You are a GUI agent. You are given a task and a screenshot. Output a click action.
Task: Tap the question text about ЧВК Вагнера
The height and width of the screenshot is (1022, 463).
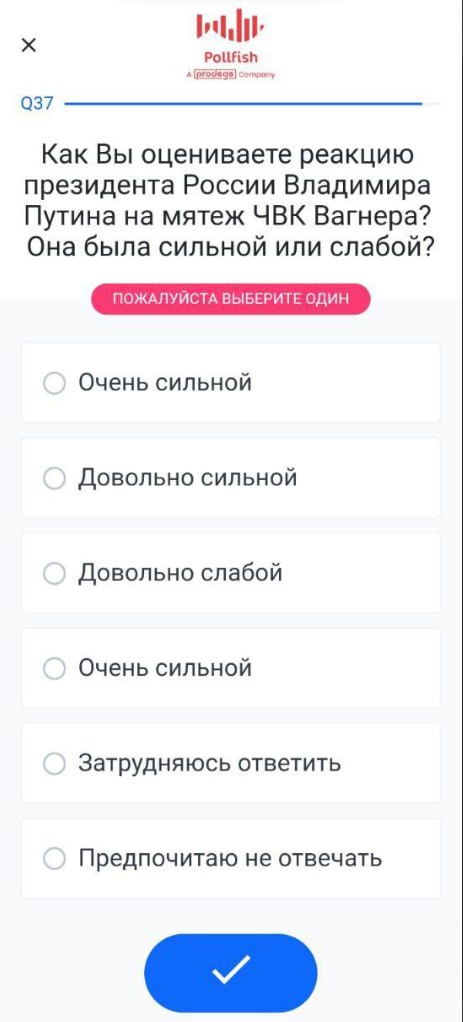[230, 202]
